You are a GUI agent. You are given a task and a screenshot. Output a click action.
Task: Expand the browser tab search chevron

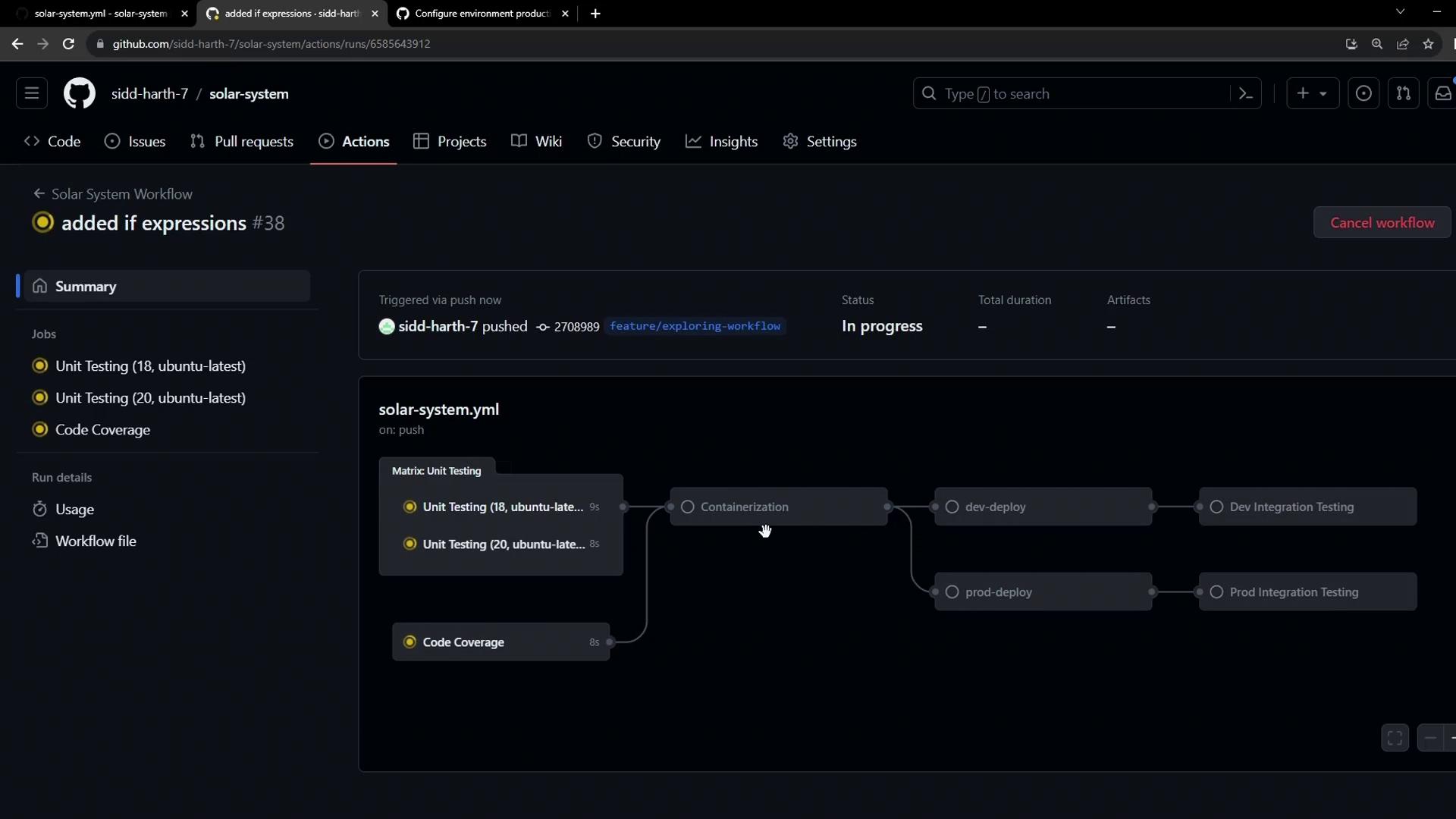click(x=1400, y=12)
